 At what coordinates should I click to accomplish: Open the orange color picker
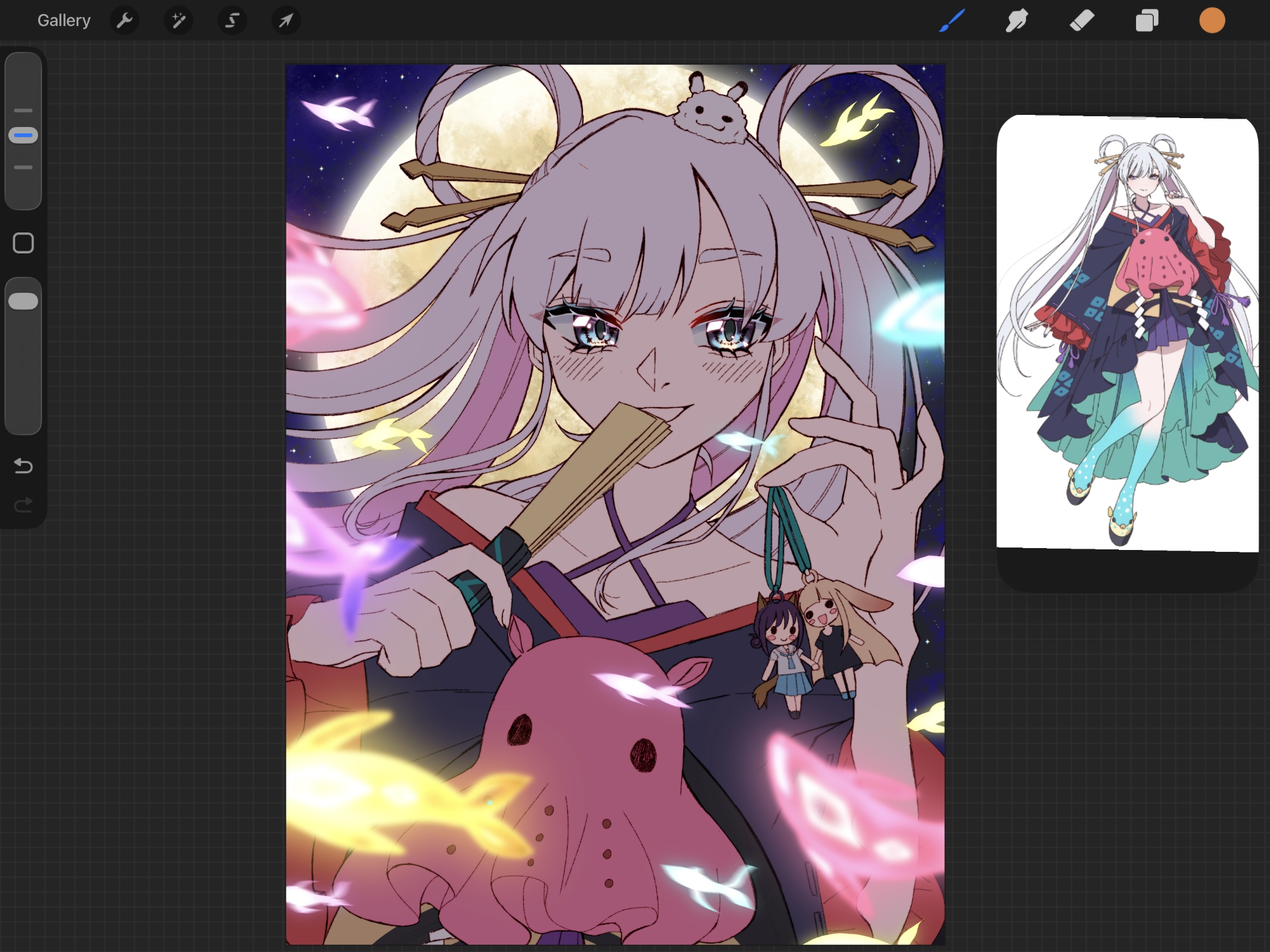[1212, 20]
